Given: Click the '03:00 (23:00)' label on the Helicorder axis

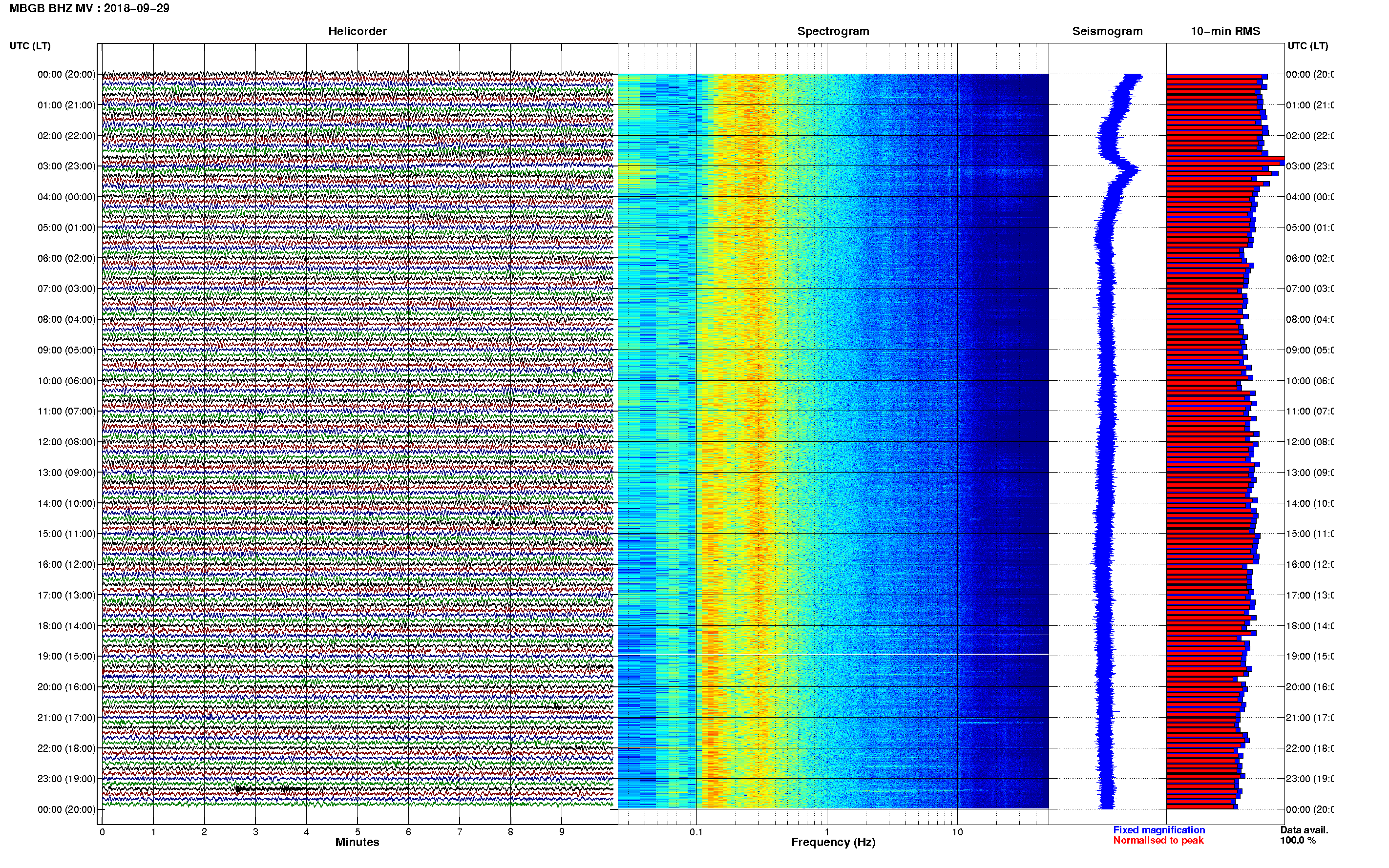Looking at the screenshot, I should point(66,166).
